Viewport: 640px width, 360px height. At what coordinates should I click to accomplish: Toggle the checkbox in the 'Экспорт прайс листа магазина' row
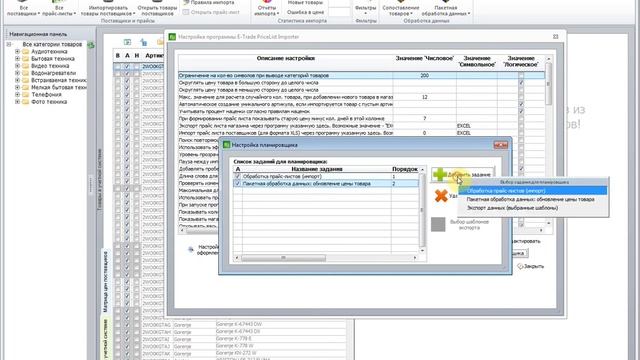tap(521, 126)
